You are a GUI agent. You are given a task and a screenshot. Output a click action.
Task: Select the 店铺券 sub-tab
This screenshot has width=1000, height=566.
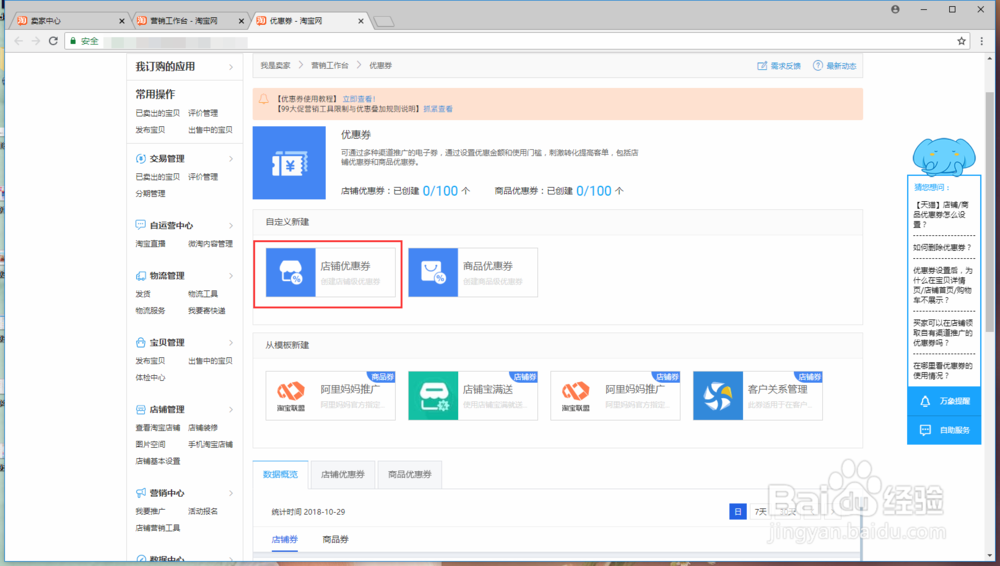point(284,539)
